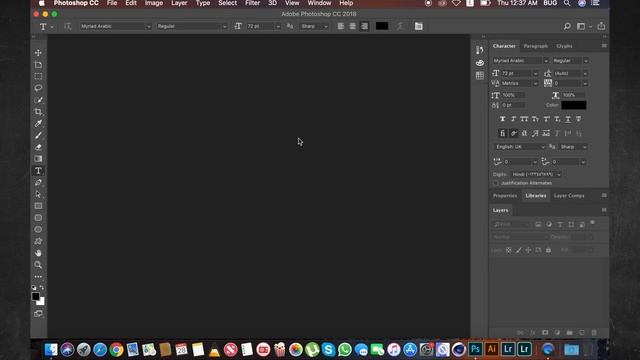The width and height of the screenshot is (640, 360).
Task: Expand the collapsed grid Swatches panel icon
Action: coord(480,76)
